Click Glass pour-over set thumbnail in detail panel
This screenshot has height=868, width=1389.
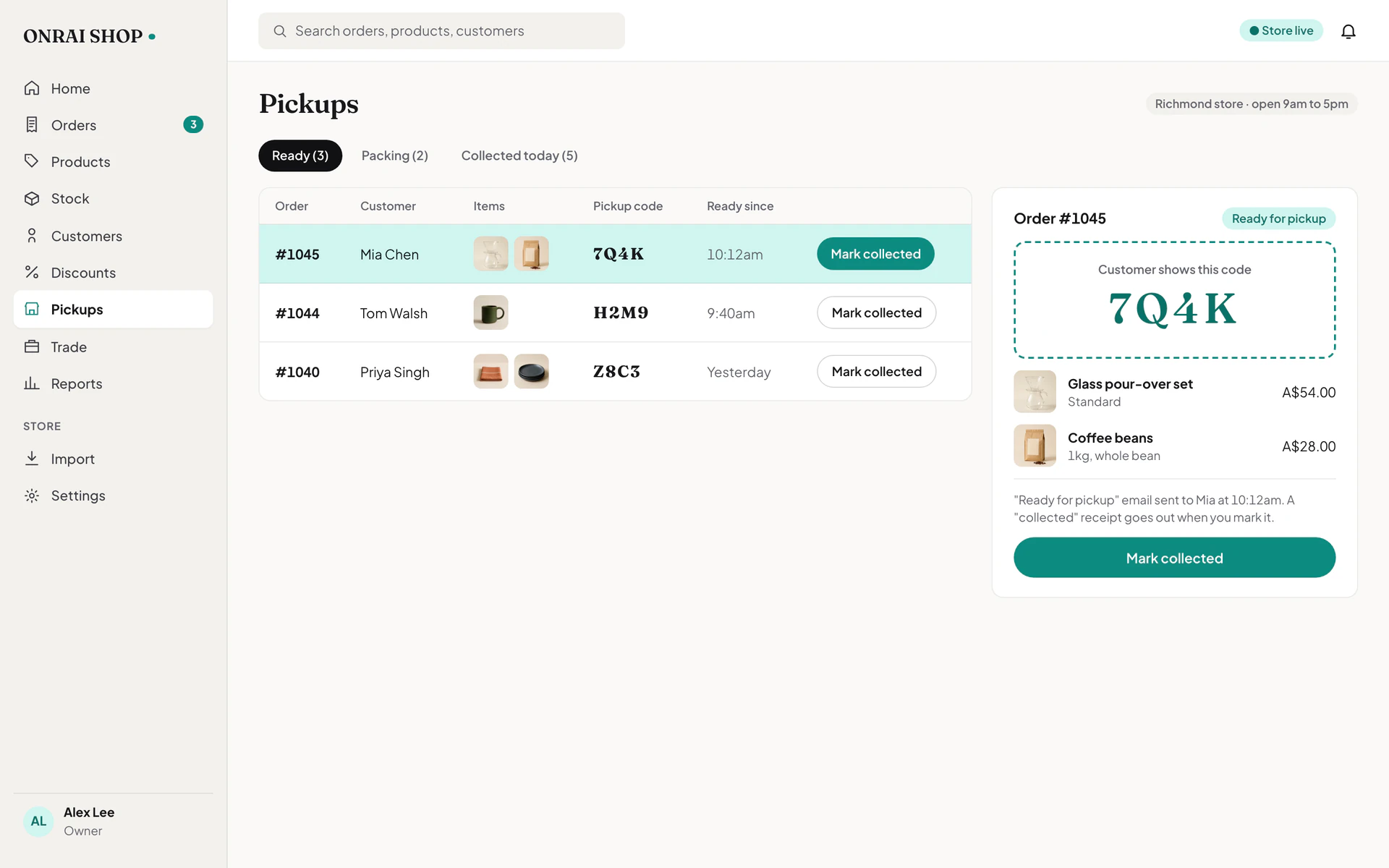pos(1035,392)
